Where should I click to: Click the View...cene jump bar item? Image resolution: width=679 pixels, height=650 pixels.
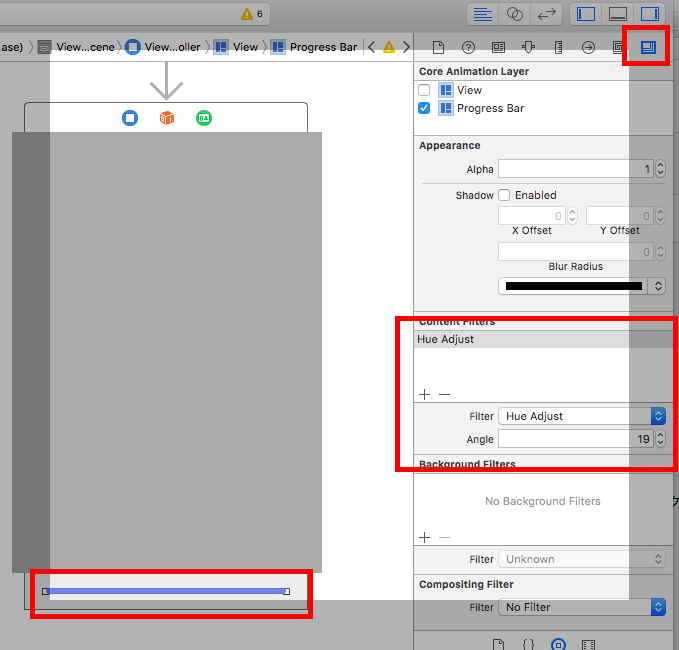tap(76, 47)
